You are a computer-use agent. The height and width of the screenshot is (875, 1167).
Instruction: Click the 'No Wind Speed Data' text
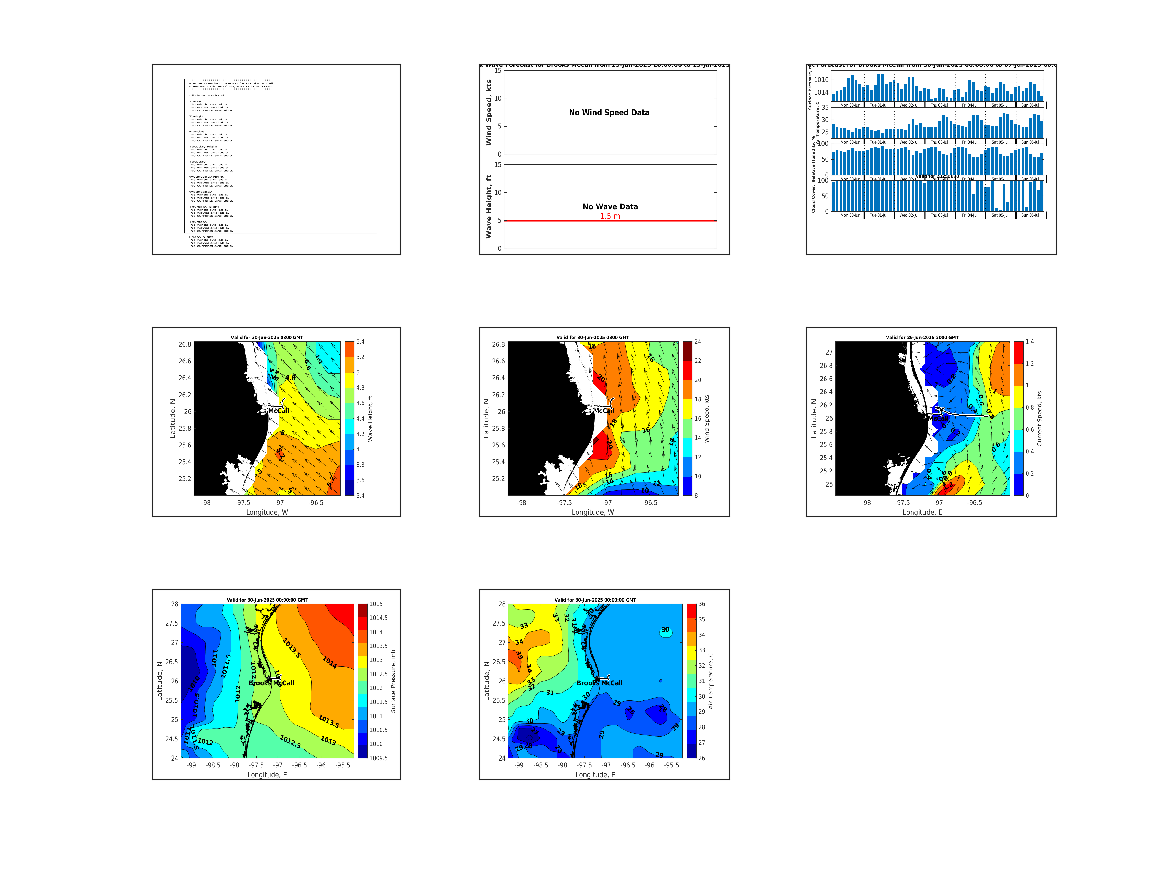pyautogui.click(x=609, y=112)
